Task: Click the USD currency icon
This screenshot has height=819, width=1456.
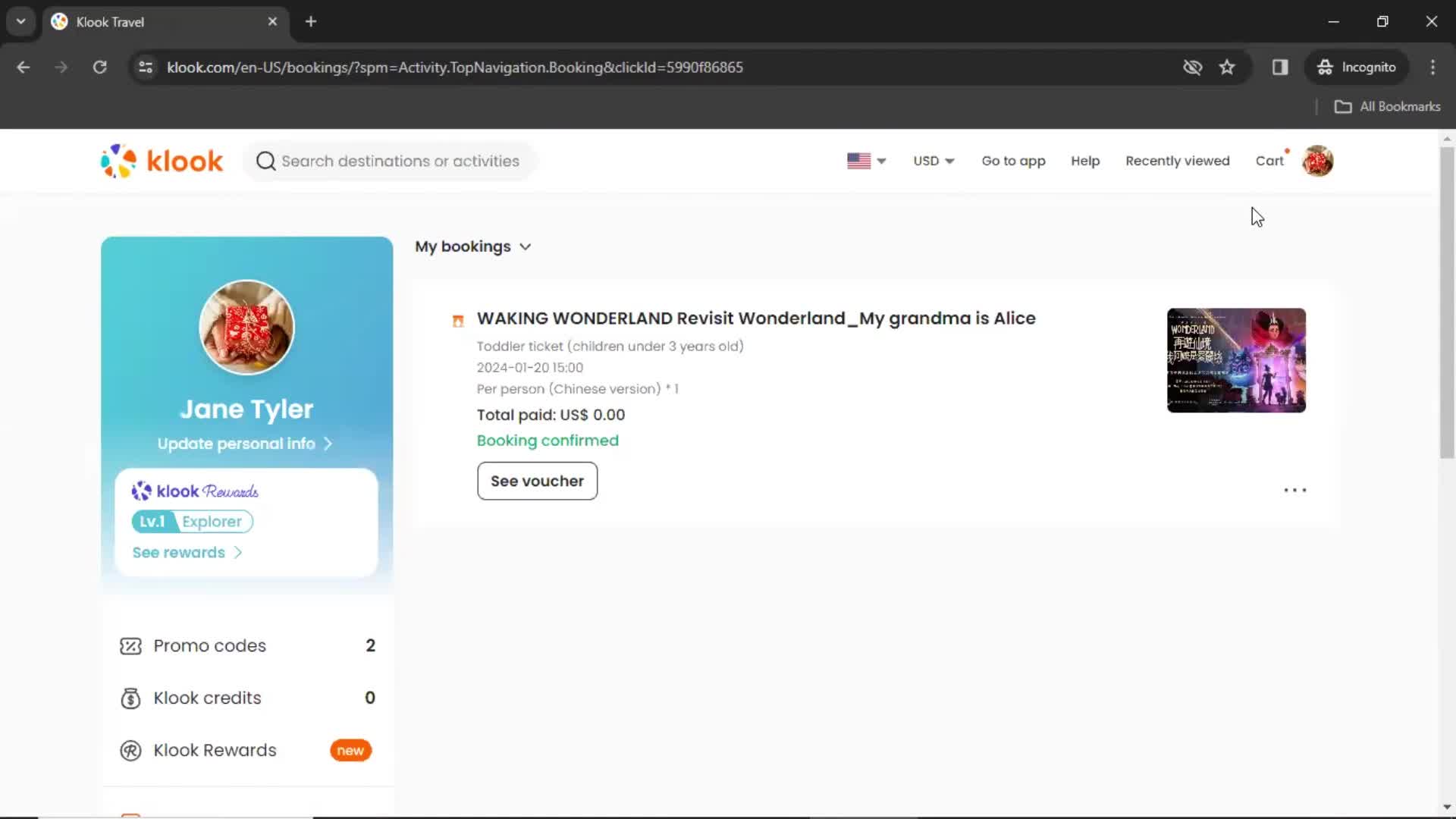Action: 932,160
